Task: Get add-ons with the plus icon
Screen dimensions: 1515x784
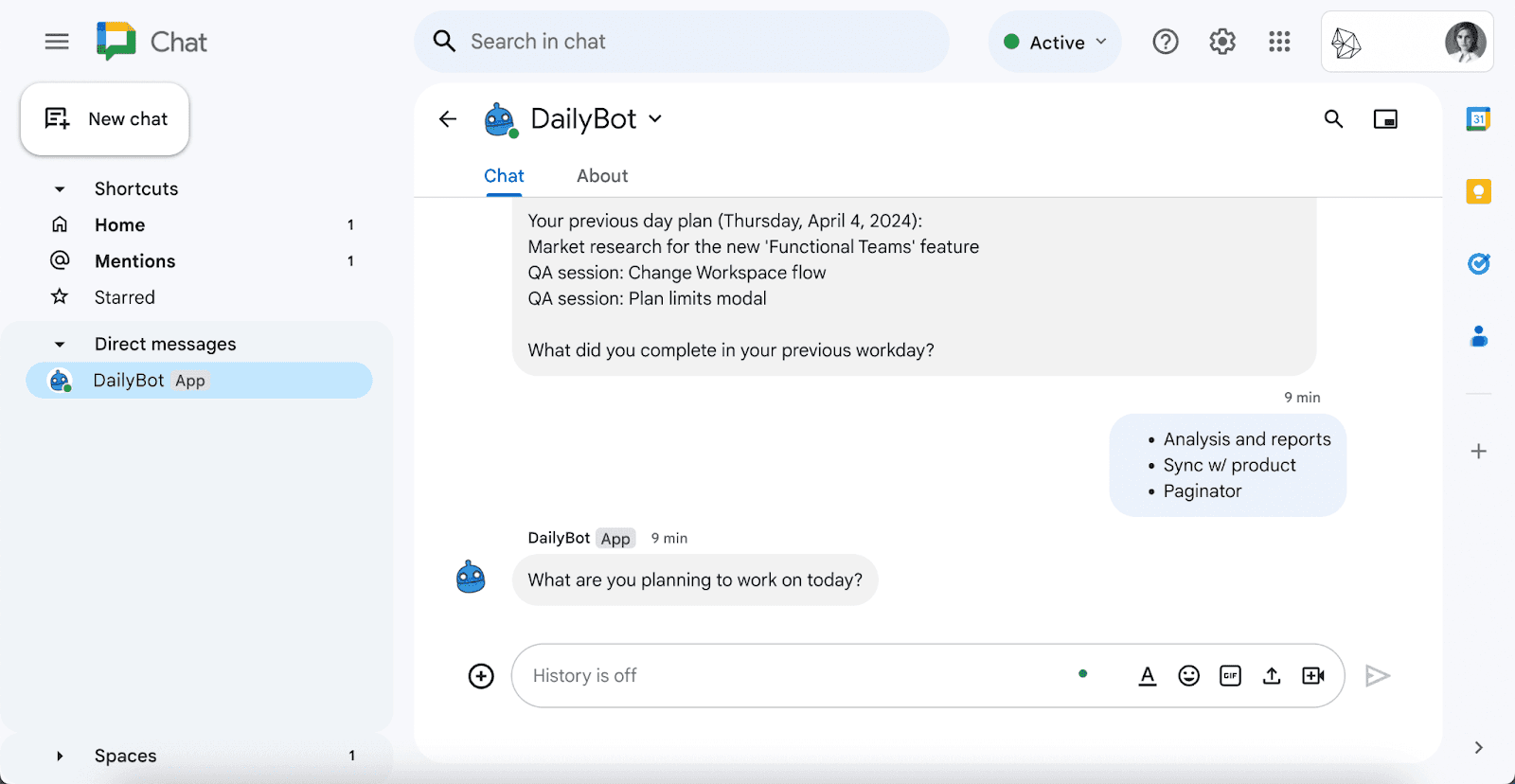Action: pos(1478,452)
